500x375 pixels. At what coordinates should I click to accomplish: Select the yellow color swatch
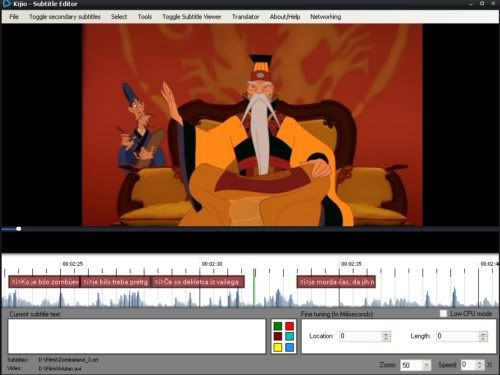[278, 347]
